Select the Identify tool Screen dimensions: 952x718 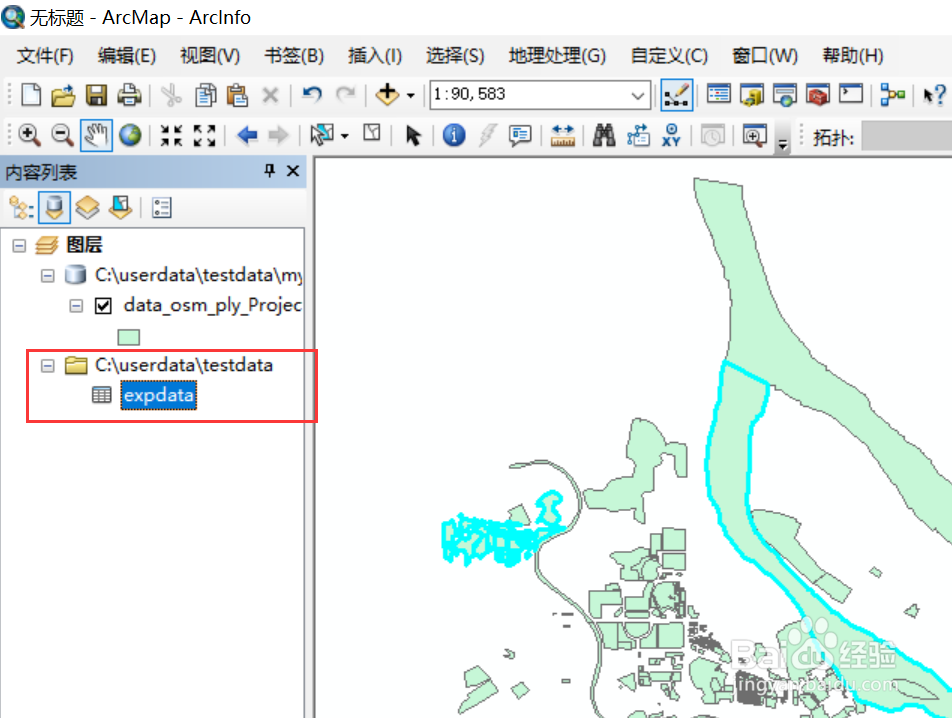click(454, 135)
